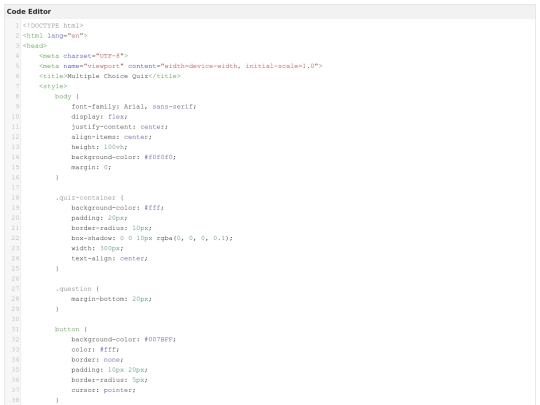Click the box-shadow rgba declaration
Image resolution: width=540 pixels, height=405 pixels.
[152, 238]
